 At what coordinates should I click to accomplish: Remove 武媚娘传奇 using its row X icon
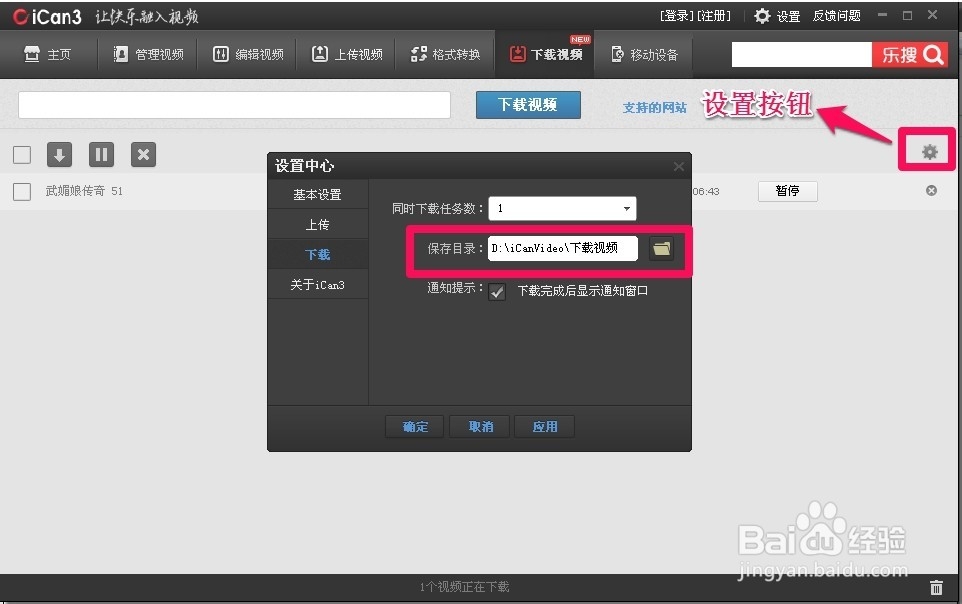930,191
